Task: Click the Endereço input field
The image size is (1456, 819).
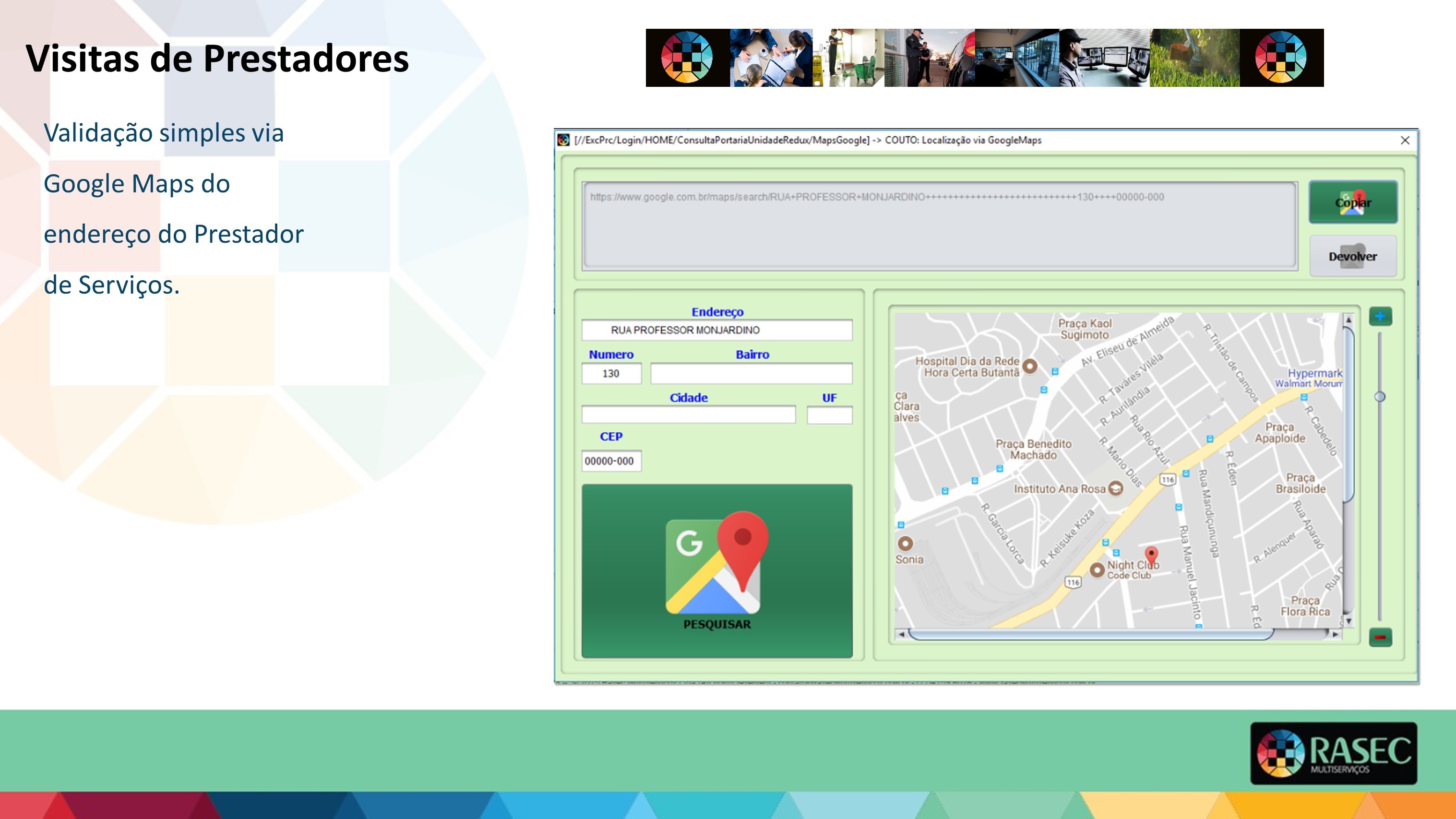Action: point(716,330)
